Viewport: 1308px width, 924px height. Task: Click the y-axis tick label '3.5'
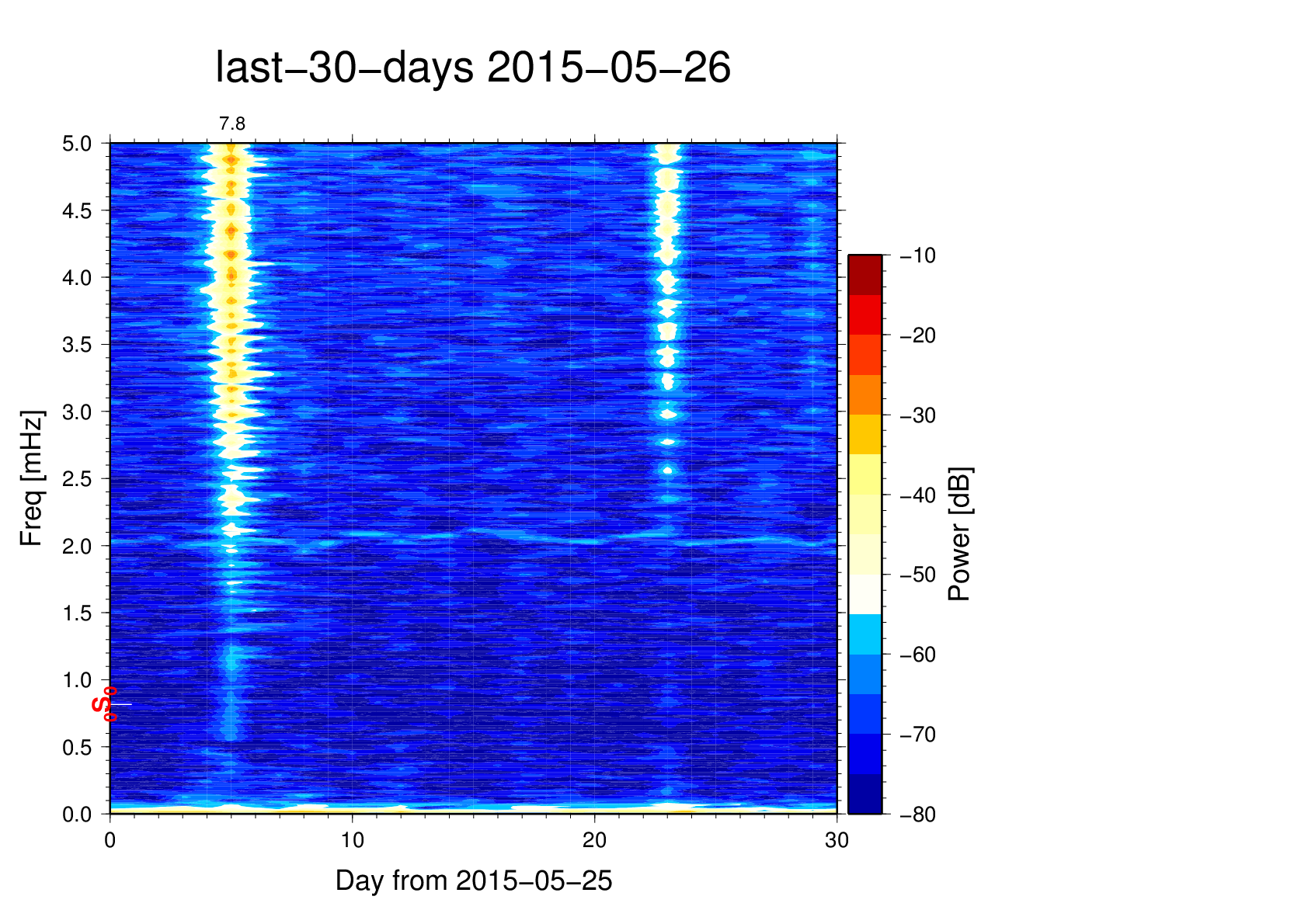coord(76,346)
